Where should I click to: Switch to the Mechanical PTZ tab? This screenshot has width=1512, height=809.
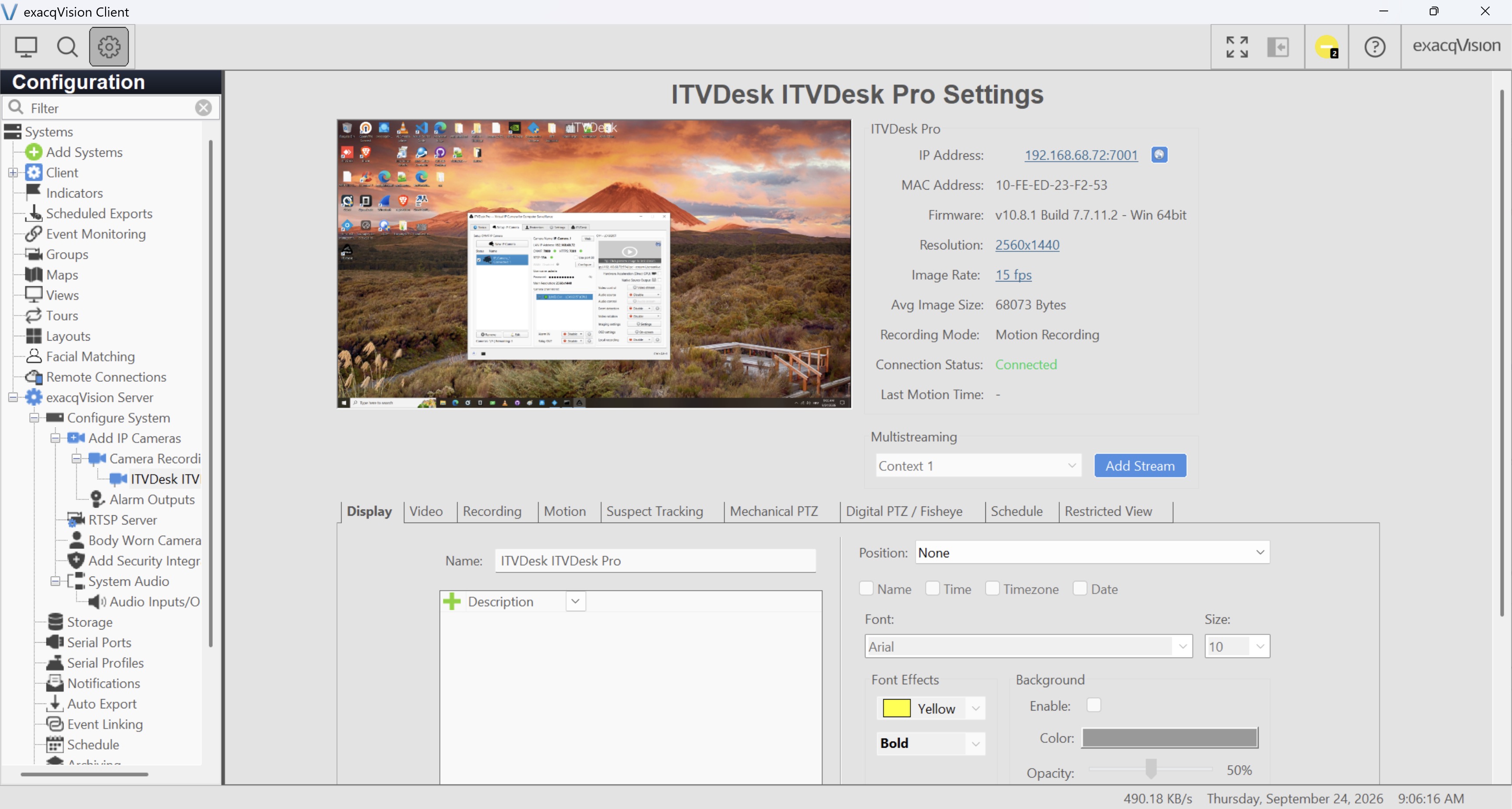(x=774, y=511)
